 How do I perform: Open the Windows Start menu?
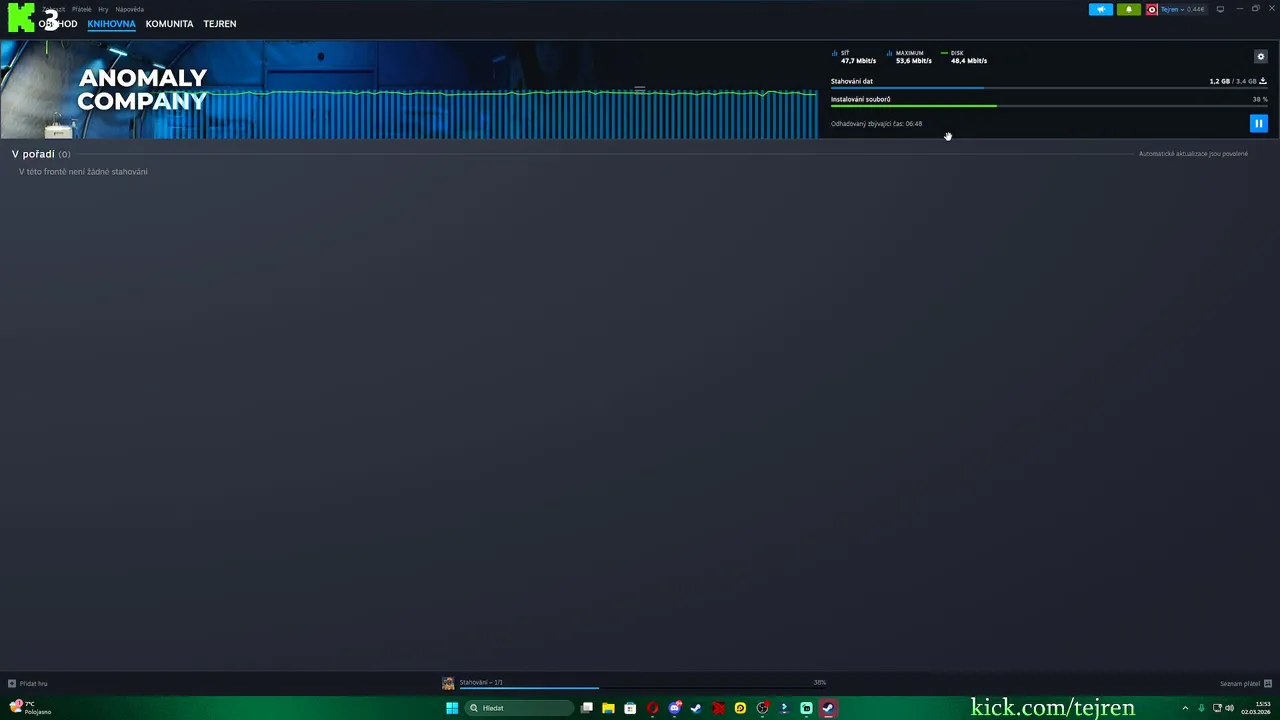452,708
